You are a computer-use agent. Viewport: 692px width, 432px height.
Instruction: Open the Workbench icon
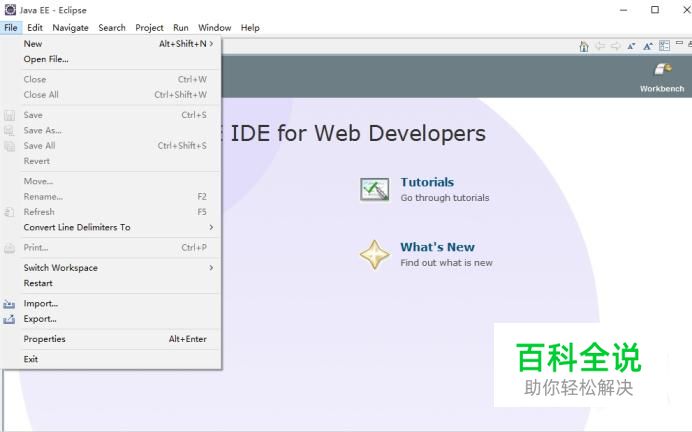(x=662, y=69)
